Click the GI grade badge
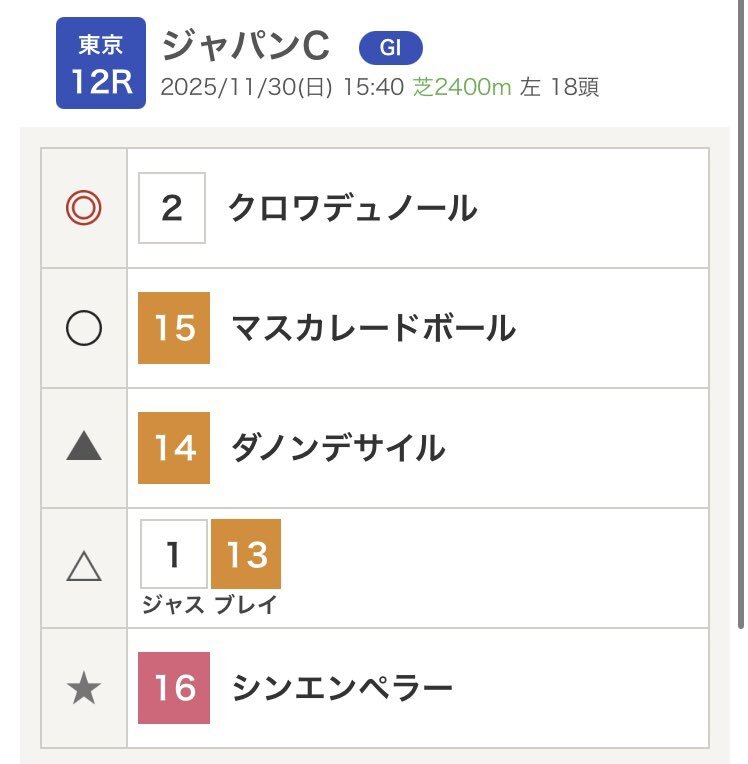 point(390,47)
